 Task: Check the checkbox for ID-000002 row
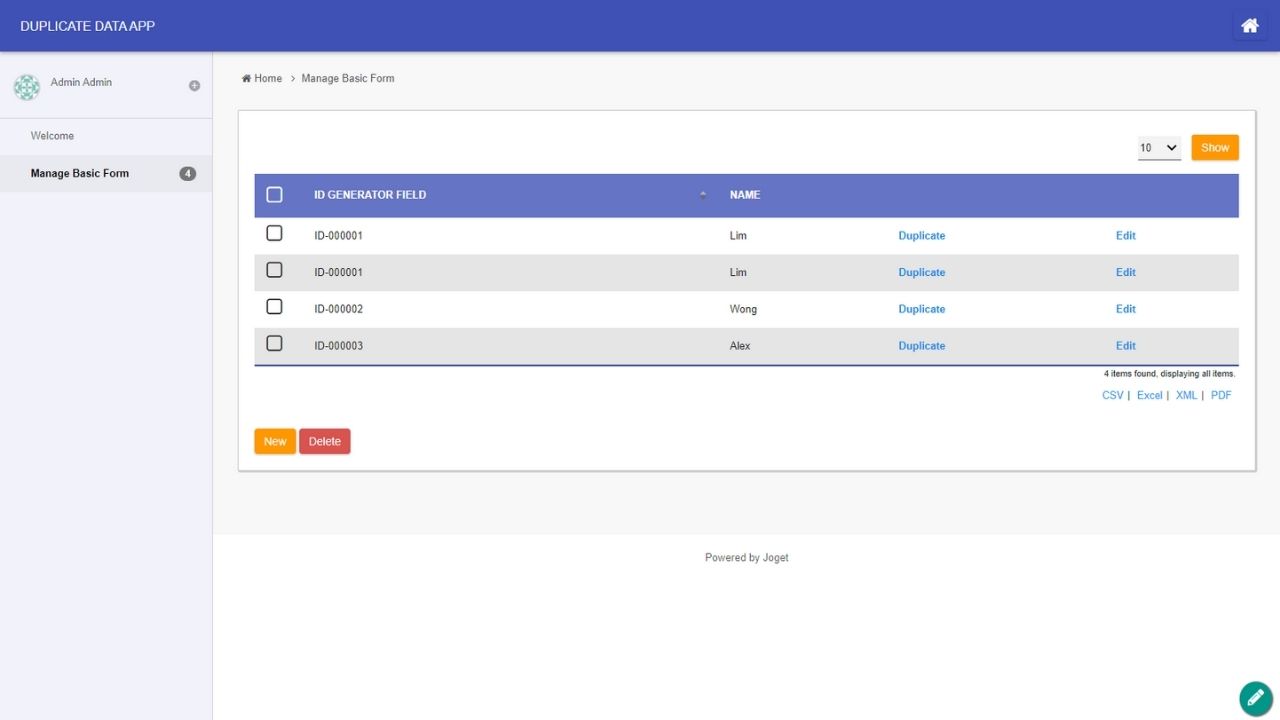pyautogui.click(x=274, y=307)
